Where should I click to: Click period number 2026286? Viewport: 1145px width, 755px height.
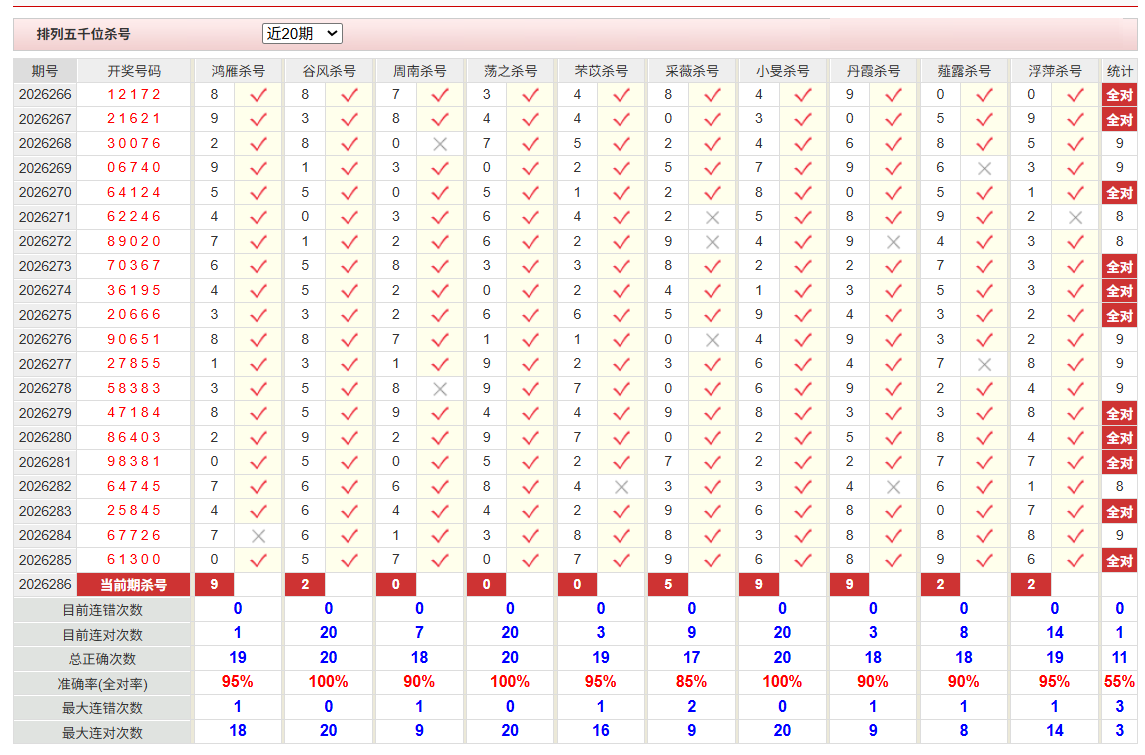tap(45, 585)
